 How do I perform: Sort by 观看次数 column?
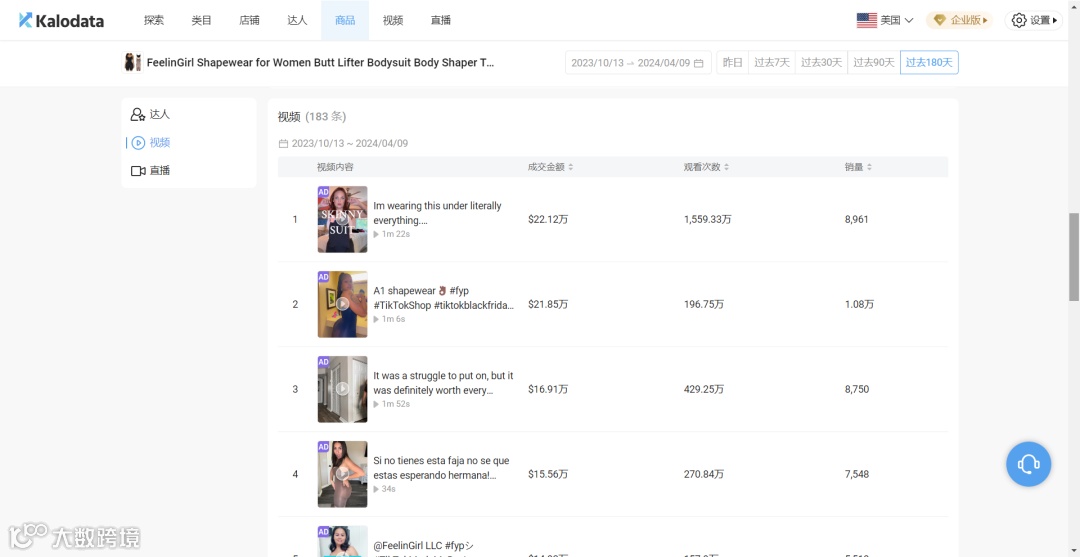click(706, 167)
